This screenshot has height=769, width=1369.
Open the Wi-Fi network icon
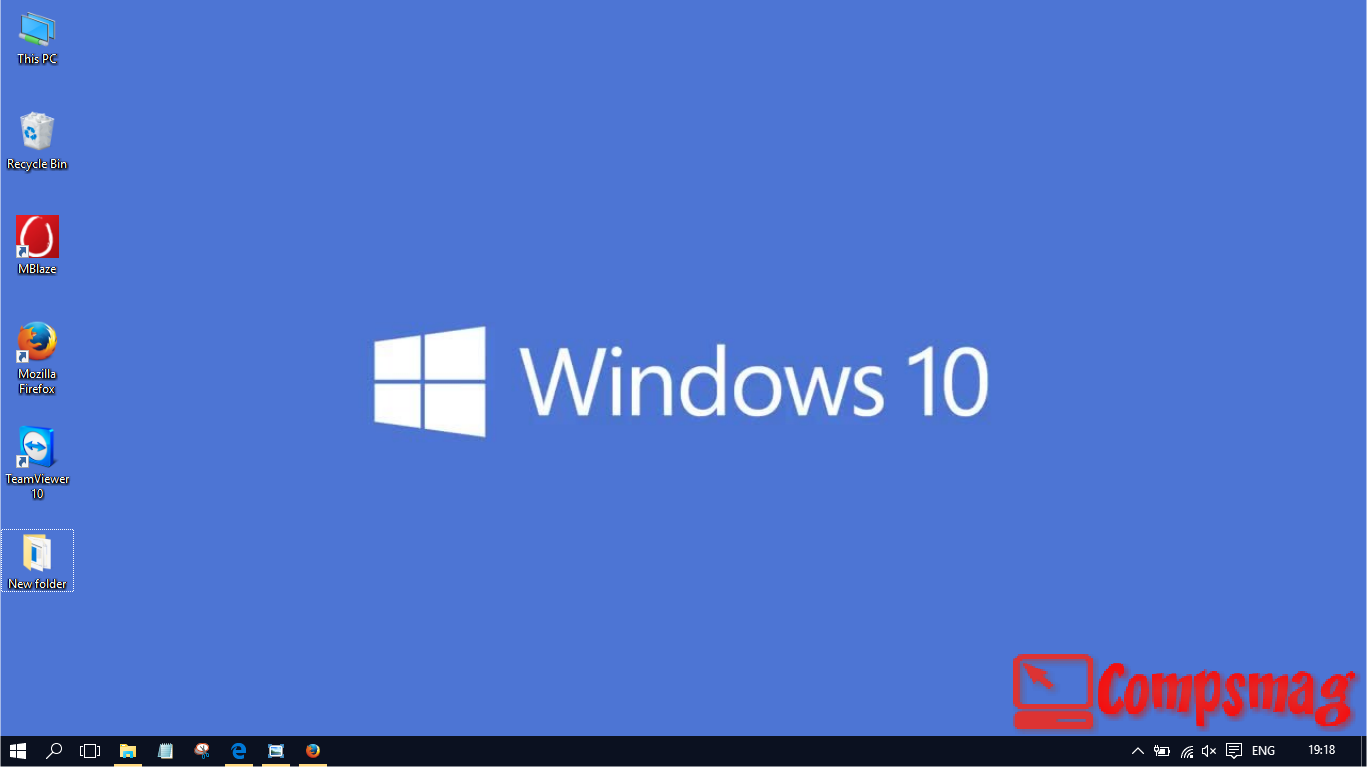[x=1186, y=751]
